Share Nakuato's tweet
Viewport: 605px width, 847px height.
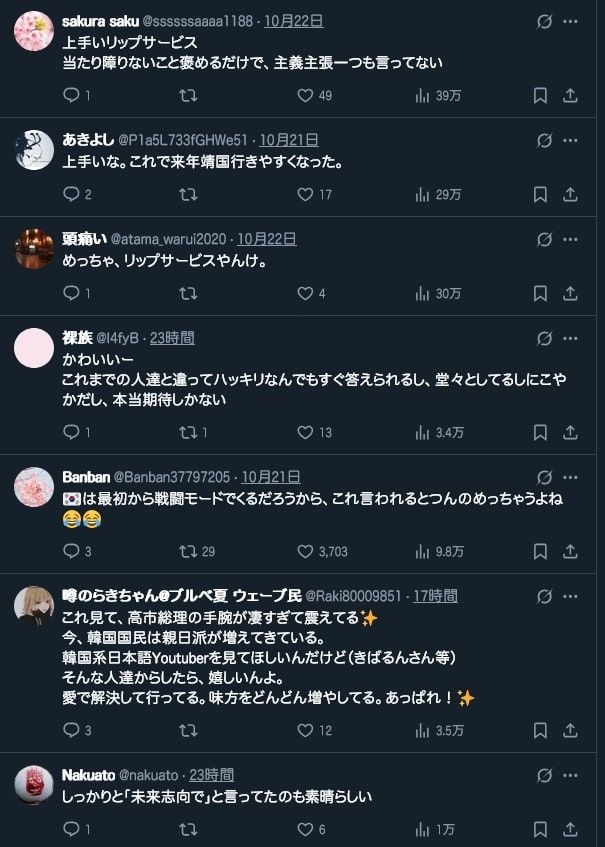[570, 829]
